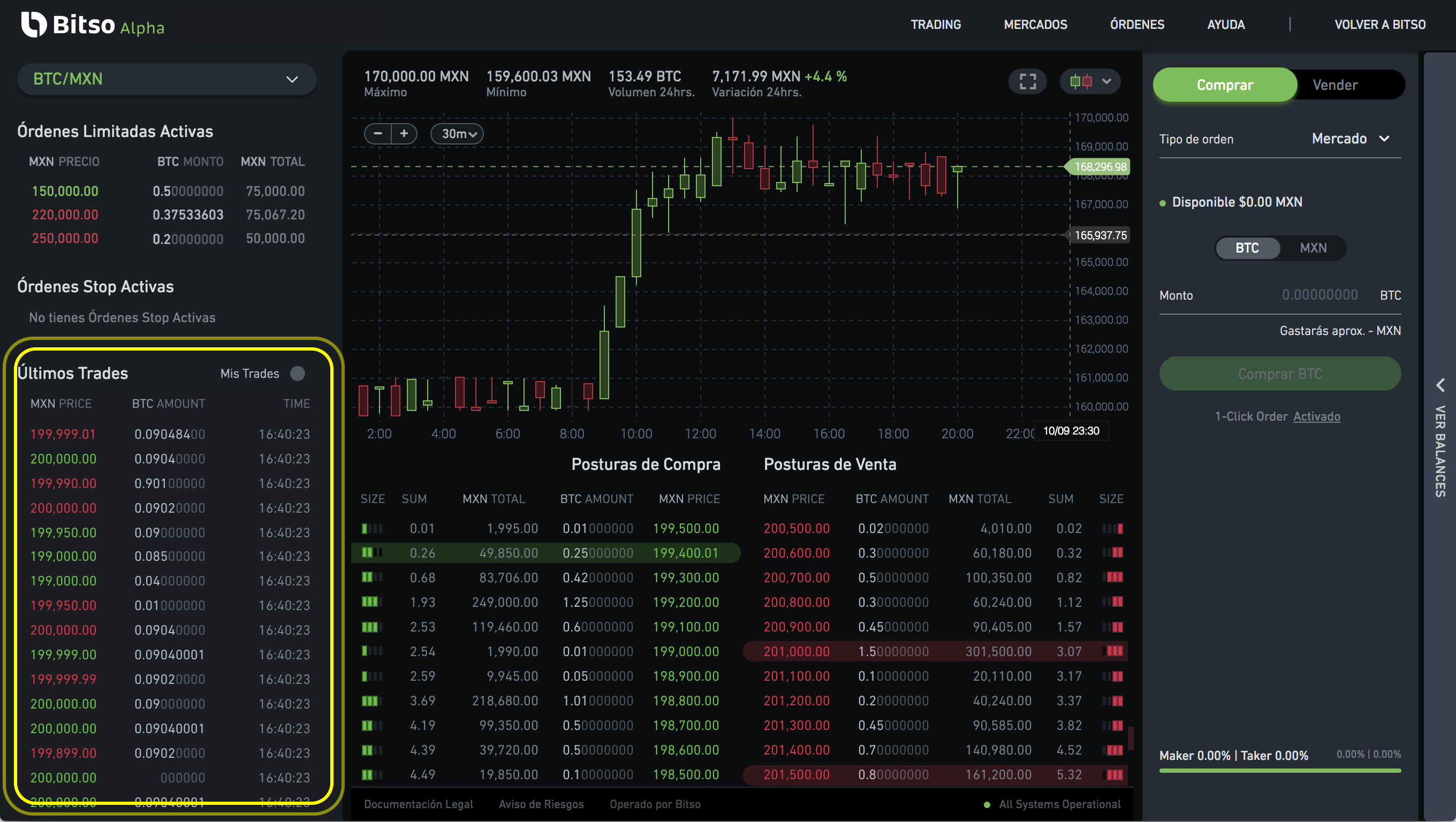The image size is (1456, 822).
Task: Open the Ayuda menu
Action: (x=1225, y=24)
